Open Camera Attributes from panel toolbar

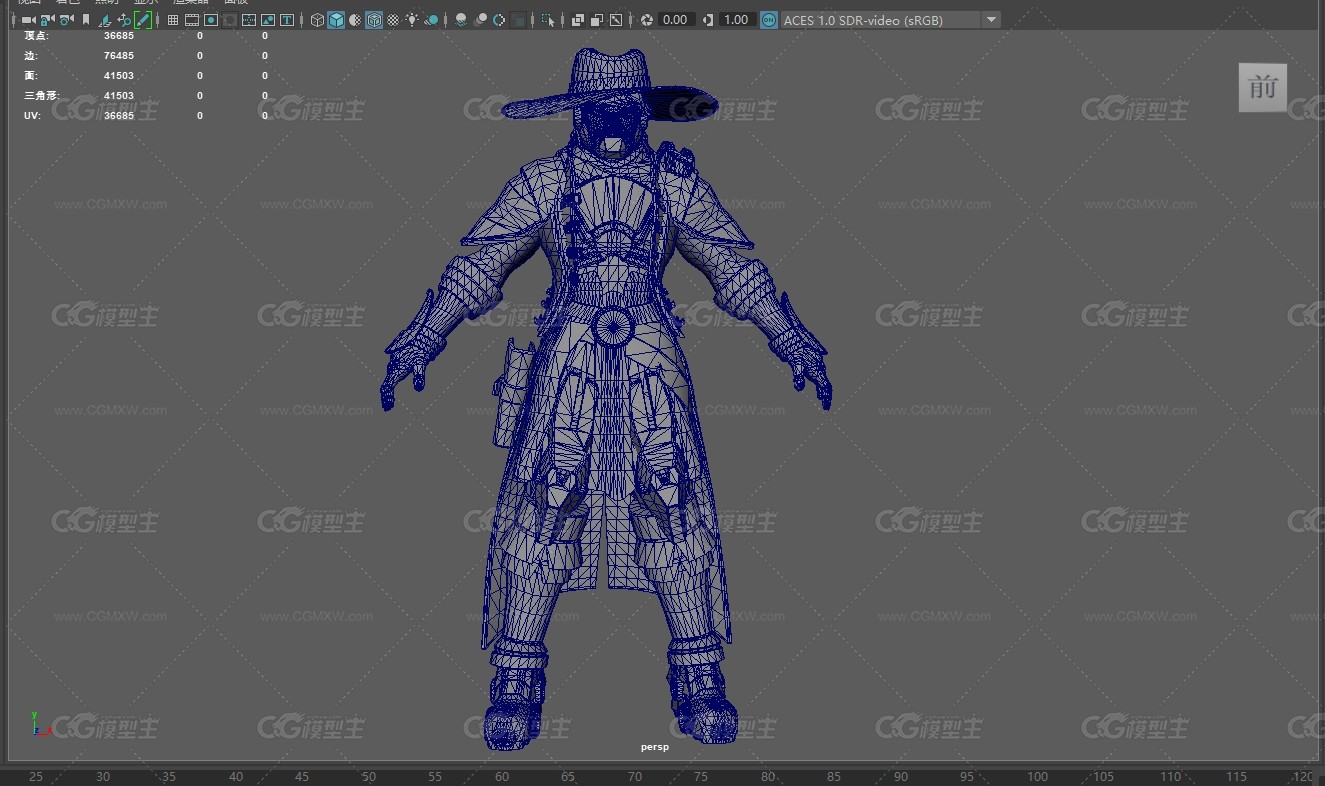coord(65,20)
